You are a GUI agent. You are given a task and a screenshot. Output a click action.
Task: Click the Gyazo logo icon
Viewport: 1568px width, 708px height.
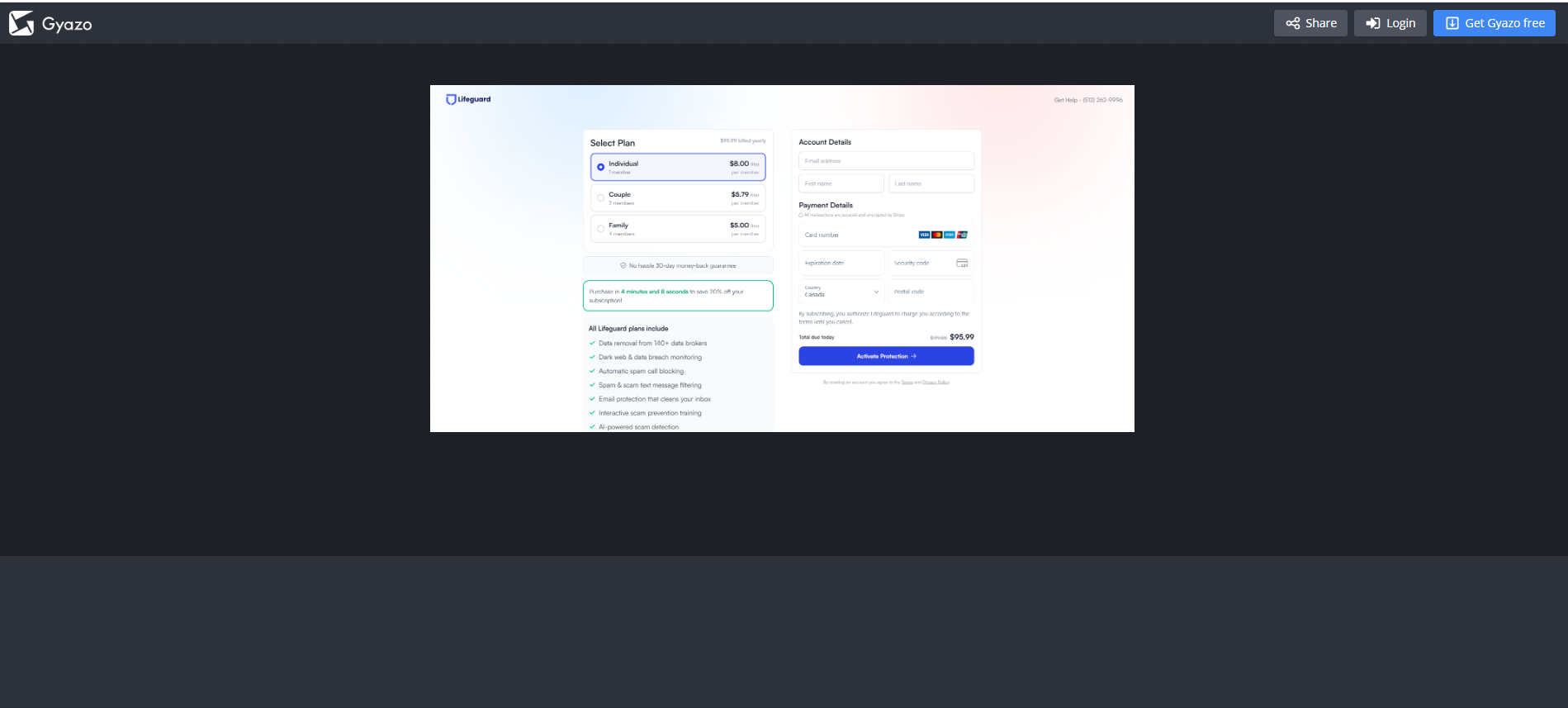pos(21,23)
